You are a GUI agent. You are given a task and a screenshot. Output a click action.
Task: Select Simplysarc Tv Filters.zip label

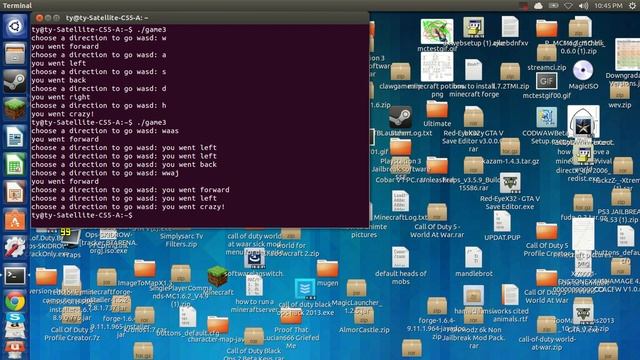pyautogui.click(x=182, y=240)
